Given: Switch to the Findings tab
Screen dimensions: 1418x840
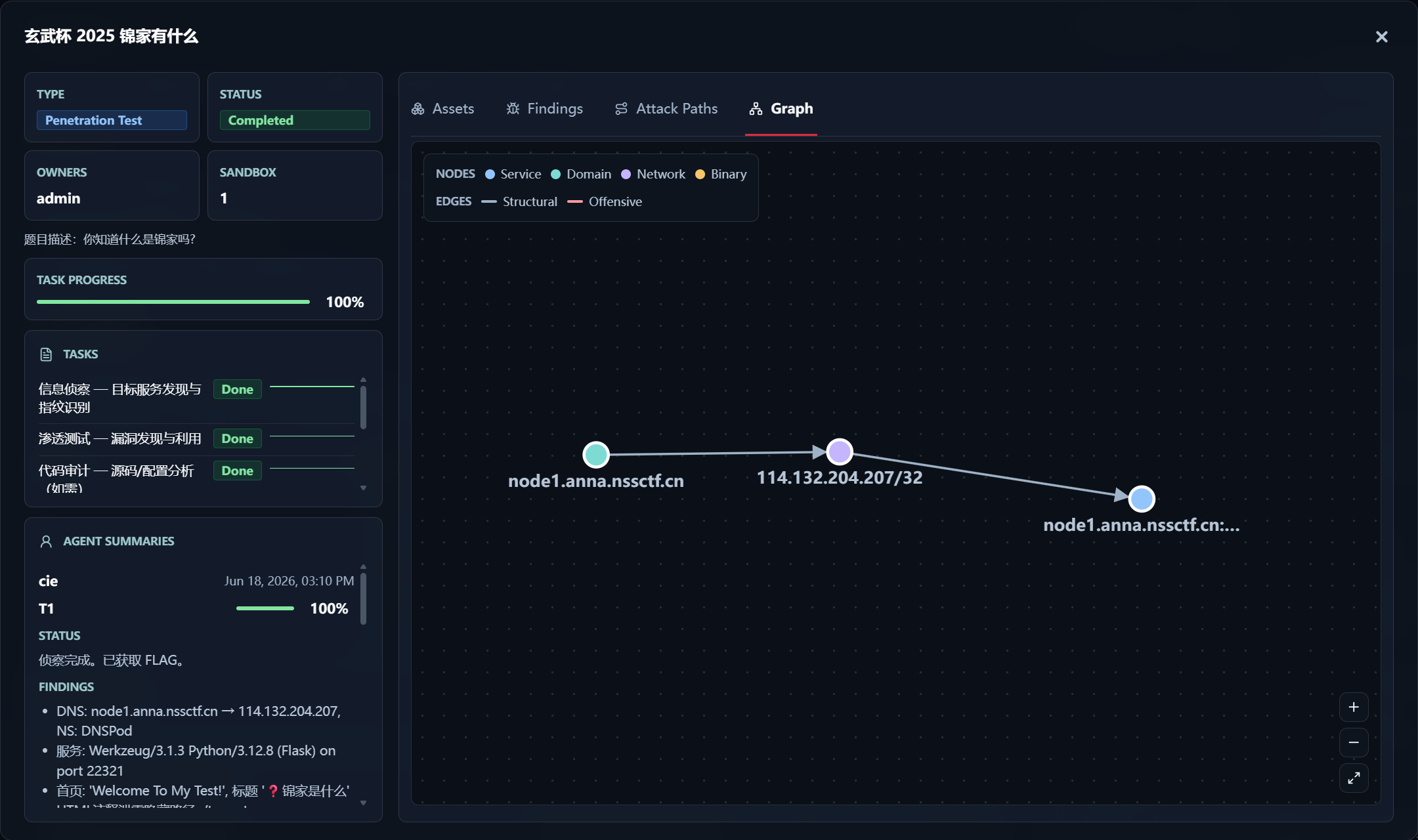Looking at the screenshot, I should (x=545, y=109).
